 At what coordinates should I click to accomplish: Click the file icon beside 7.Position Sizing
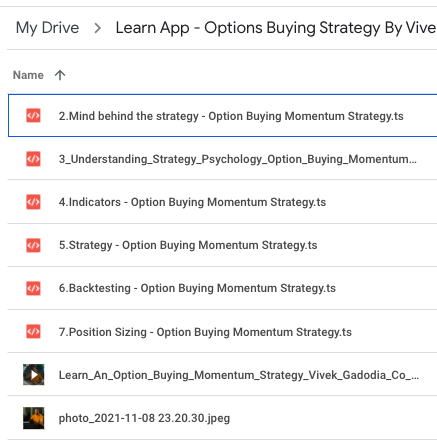pyautogui.click(x=33, y=332)
